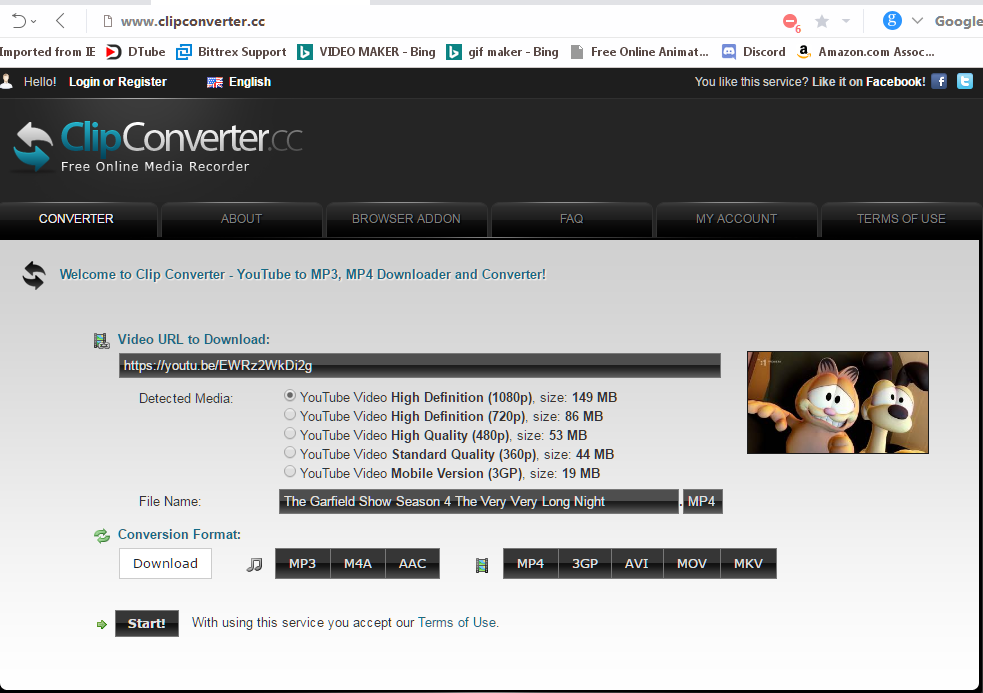Screen dimensions: 983x693
Task: Open the VIDEO MAKER - Bing bookmark
Action: click(367, 52)
